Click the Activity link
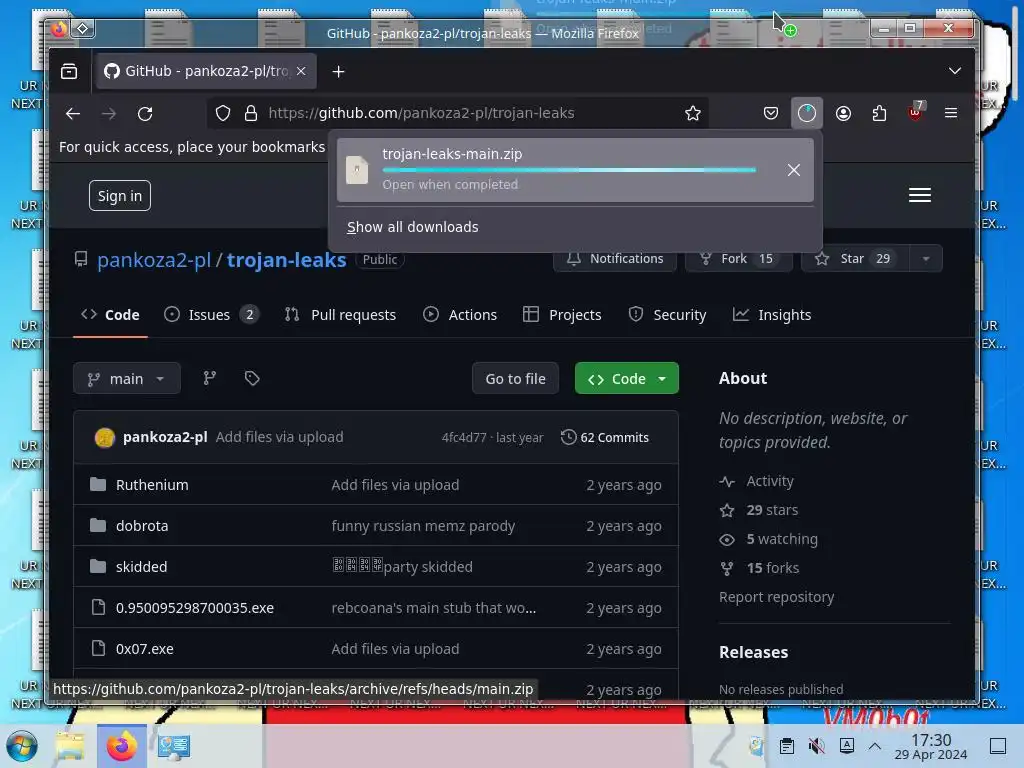The width and height of the screenshot is (1024, 768). coord(770,481)
